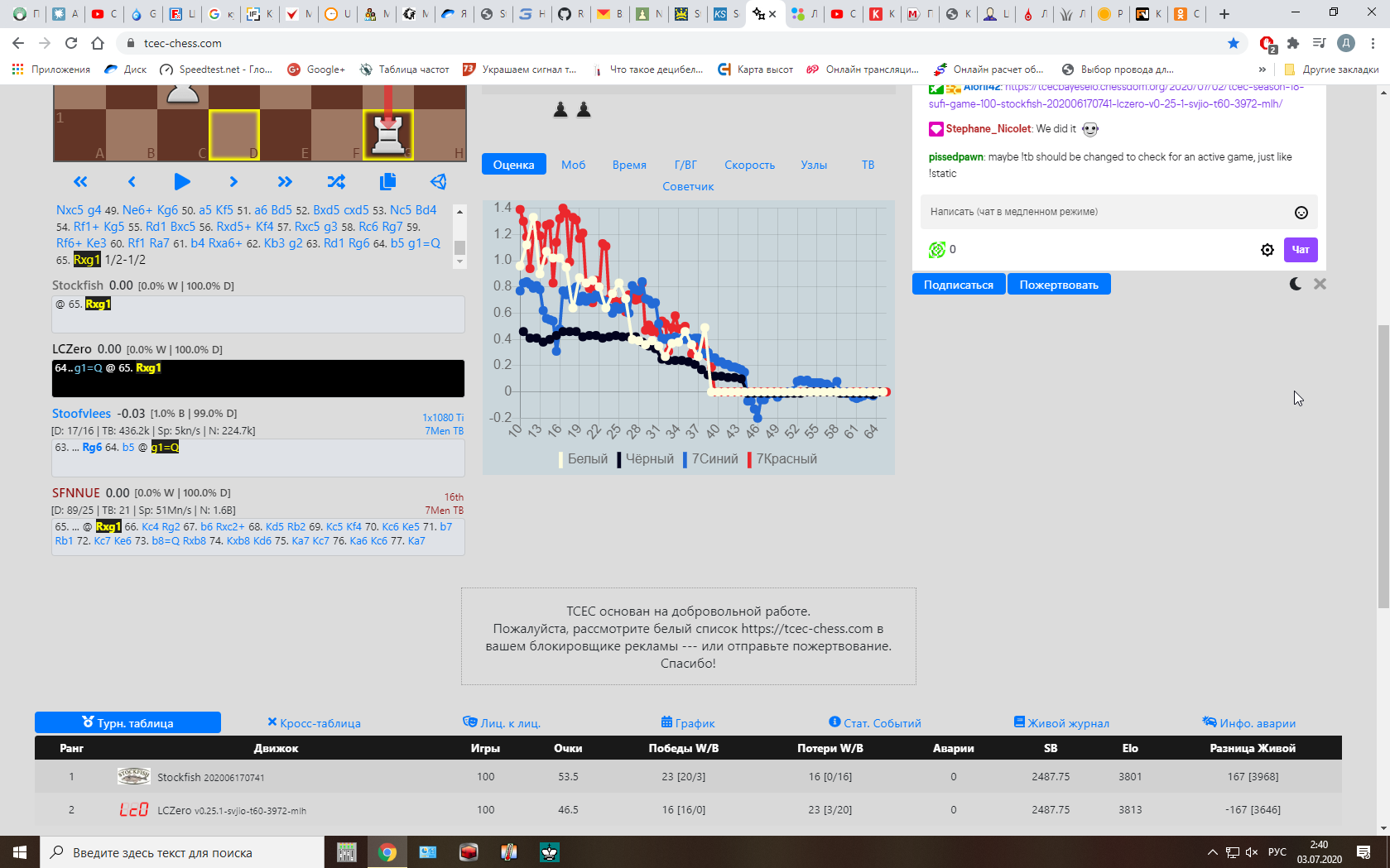Screen dimensions: 1390x868
Task: Click the Очки column header
Action: click(x=568, y=748)
